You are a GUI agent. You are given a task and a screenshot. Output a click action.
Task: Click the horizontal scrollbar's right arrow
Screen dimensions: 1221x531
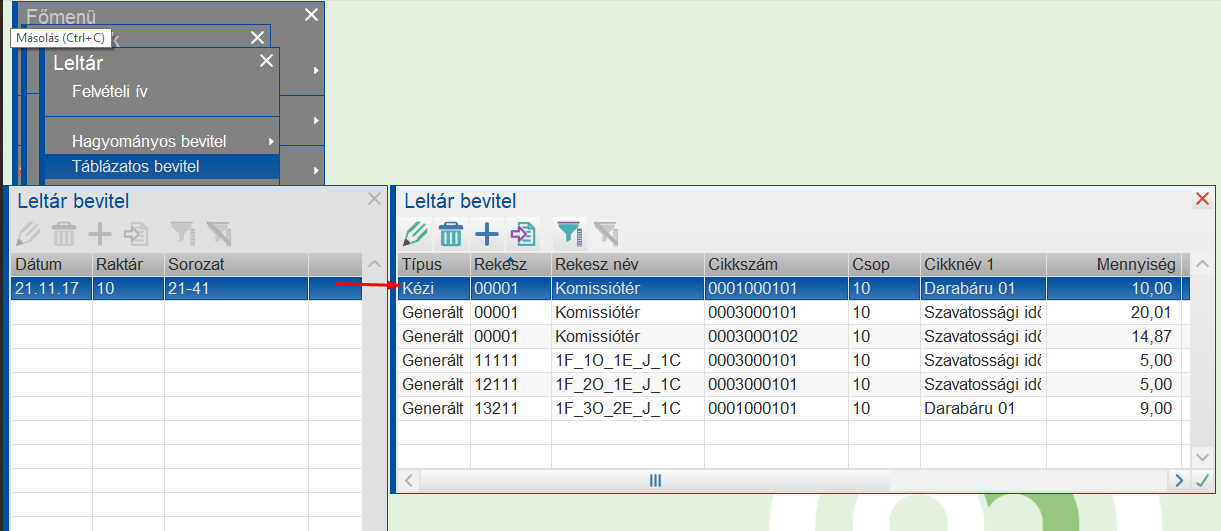[x=1179, y=481]
